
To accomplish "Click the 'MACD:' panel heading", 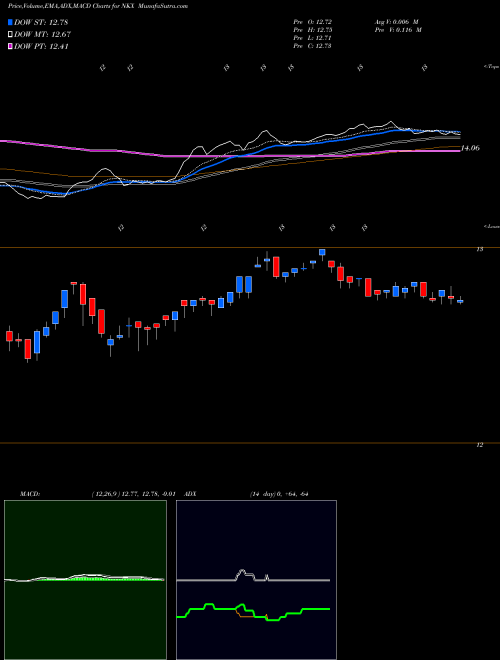I will pyautogui.click(x=30, y=494).
